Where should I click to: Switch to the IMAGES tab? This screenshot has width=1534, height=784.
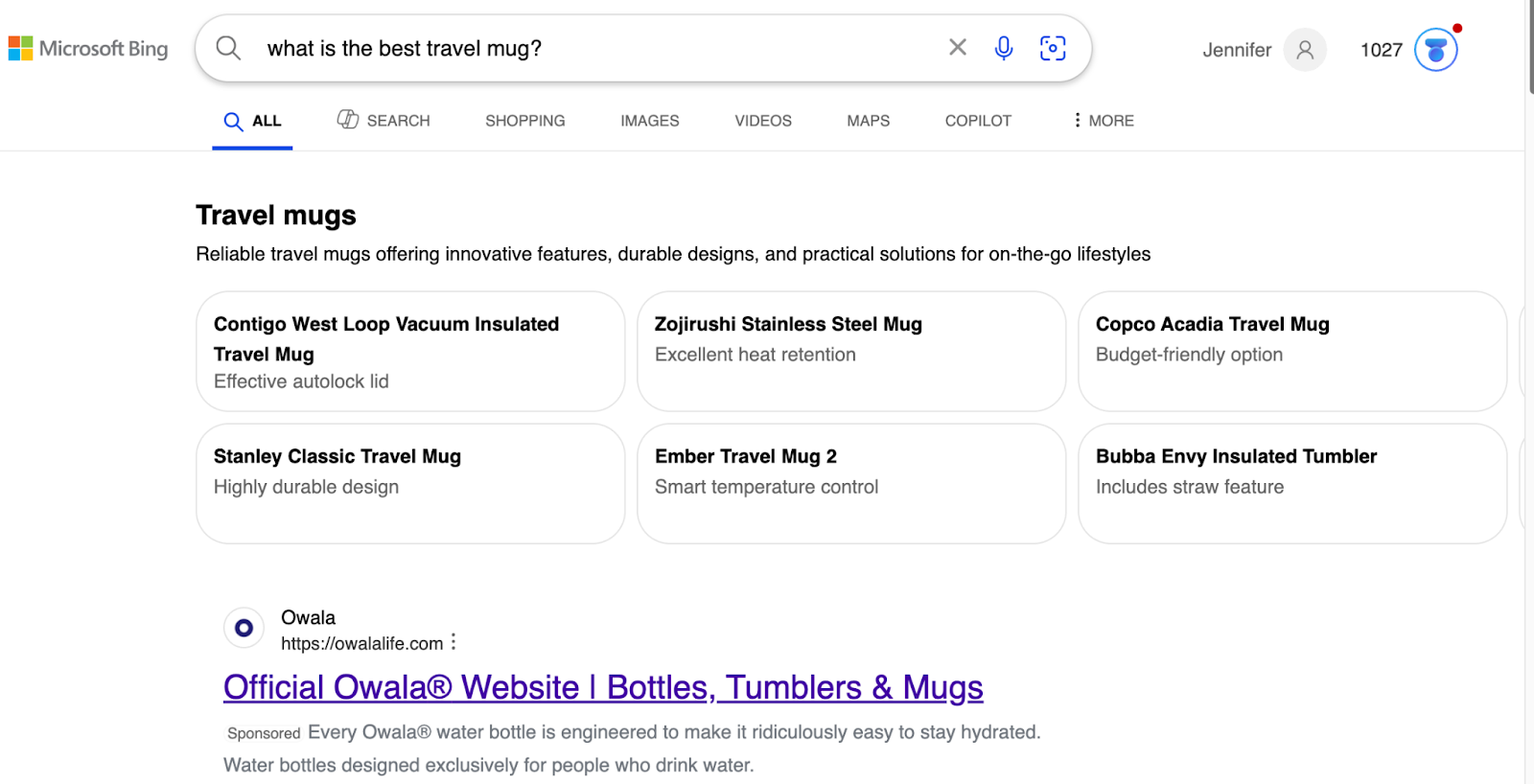[649, 121]
